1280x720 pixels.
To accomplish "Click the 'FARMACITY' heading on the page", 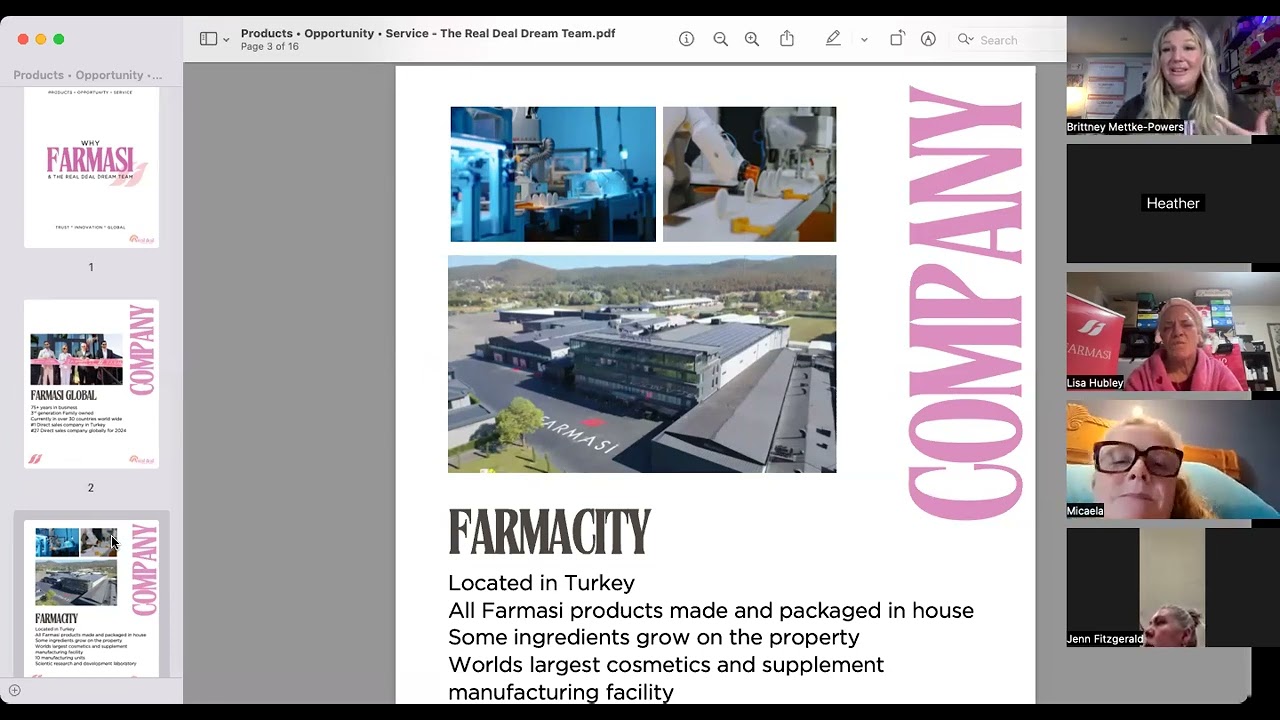I will point(549,532).
